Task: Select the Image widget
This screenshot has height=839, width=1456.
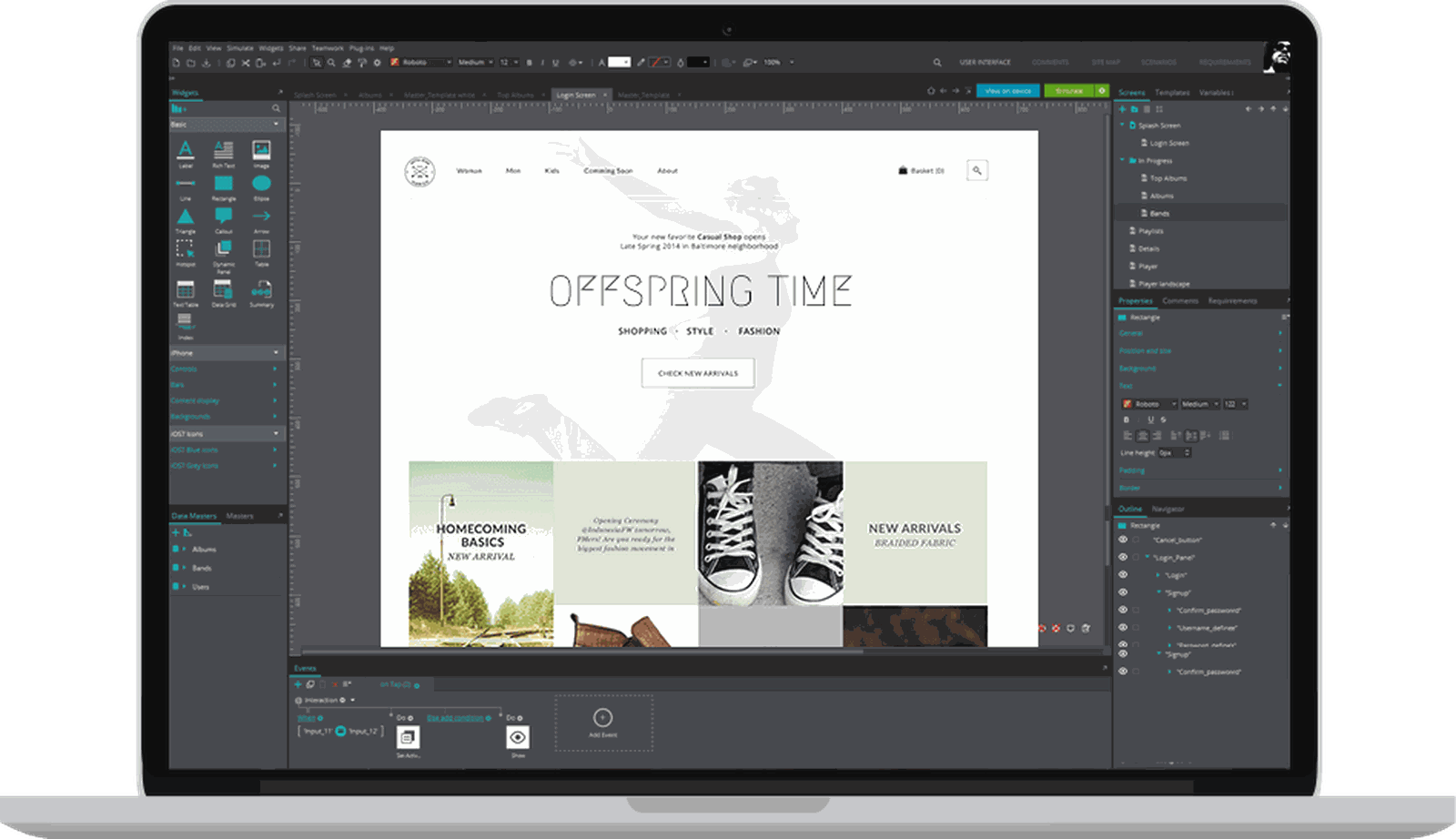Action: [x=261, y=153]
